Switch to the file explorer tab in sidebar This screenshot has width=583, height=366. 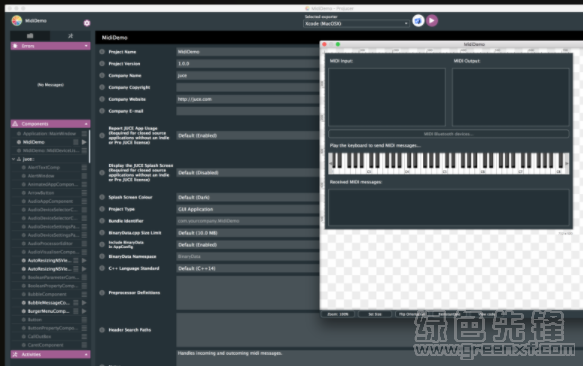[30, 36]
